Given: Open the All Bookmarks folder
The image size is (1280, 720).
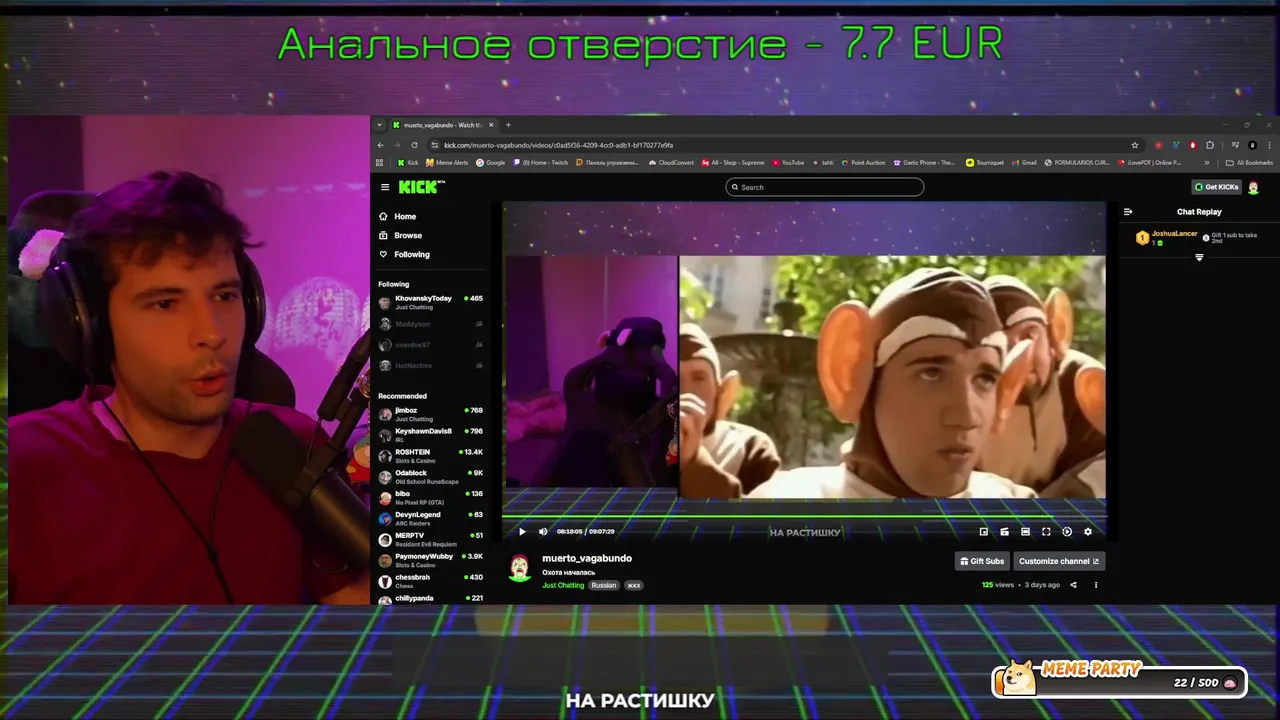Looking at the screenshot, I should (x=1250, y=162).
